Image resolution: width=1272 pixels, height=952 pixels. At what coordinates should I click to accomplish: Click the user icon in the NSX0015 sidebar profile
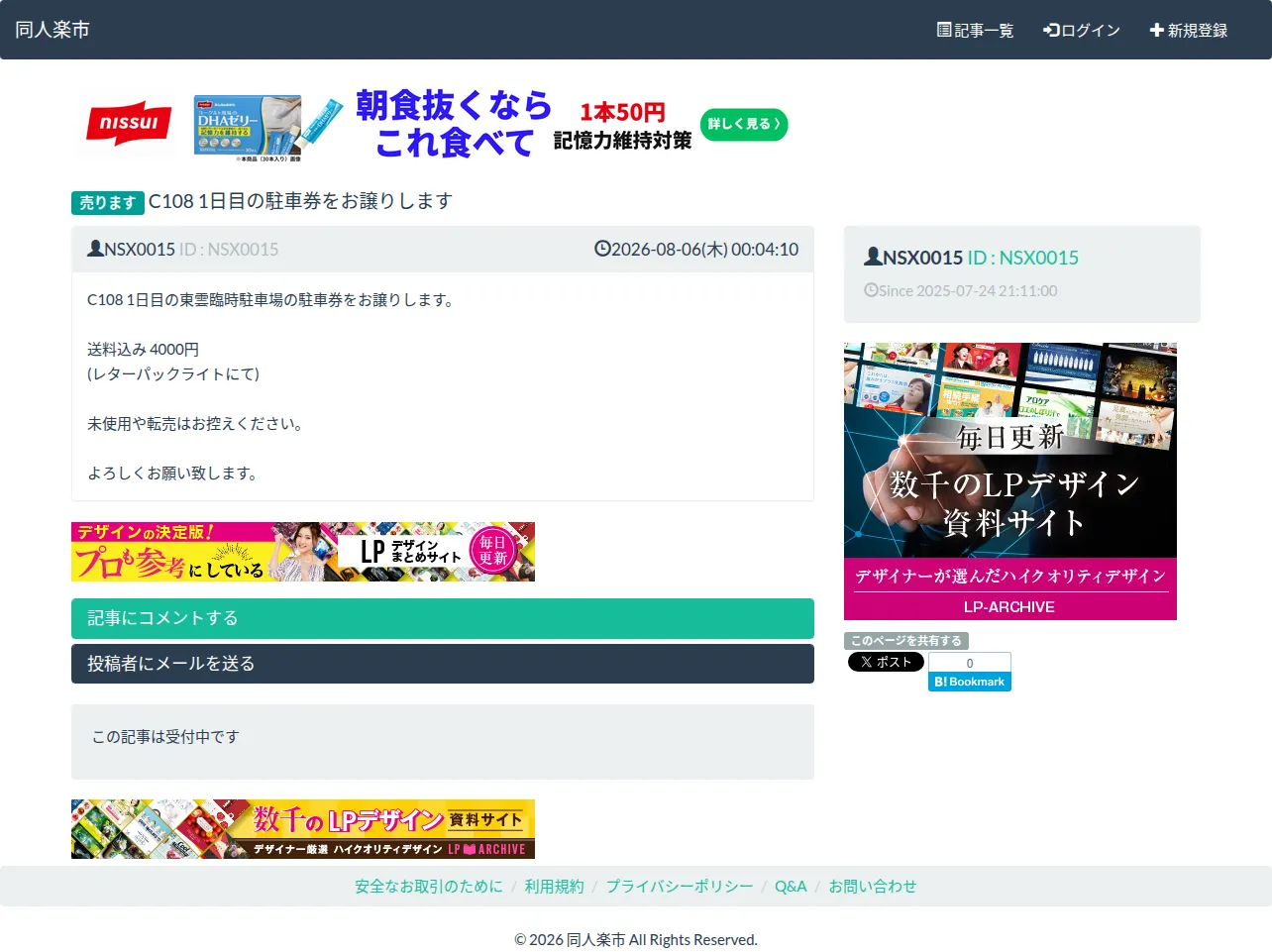click(873, 257)
